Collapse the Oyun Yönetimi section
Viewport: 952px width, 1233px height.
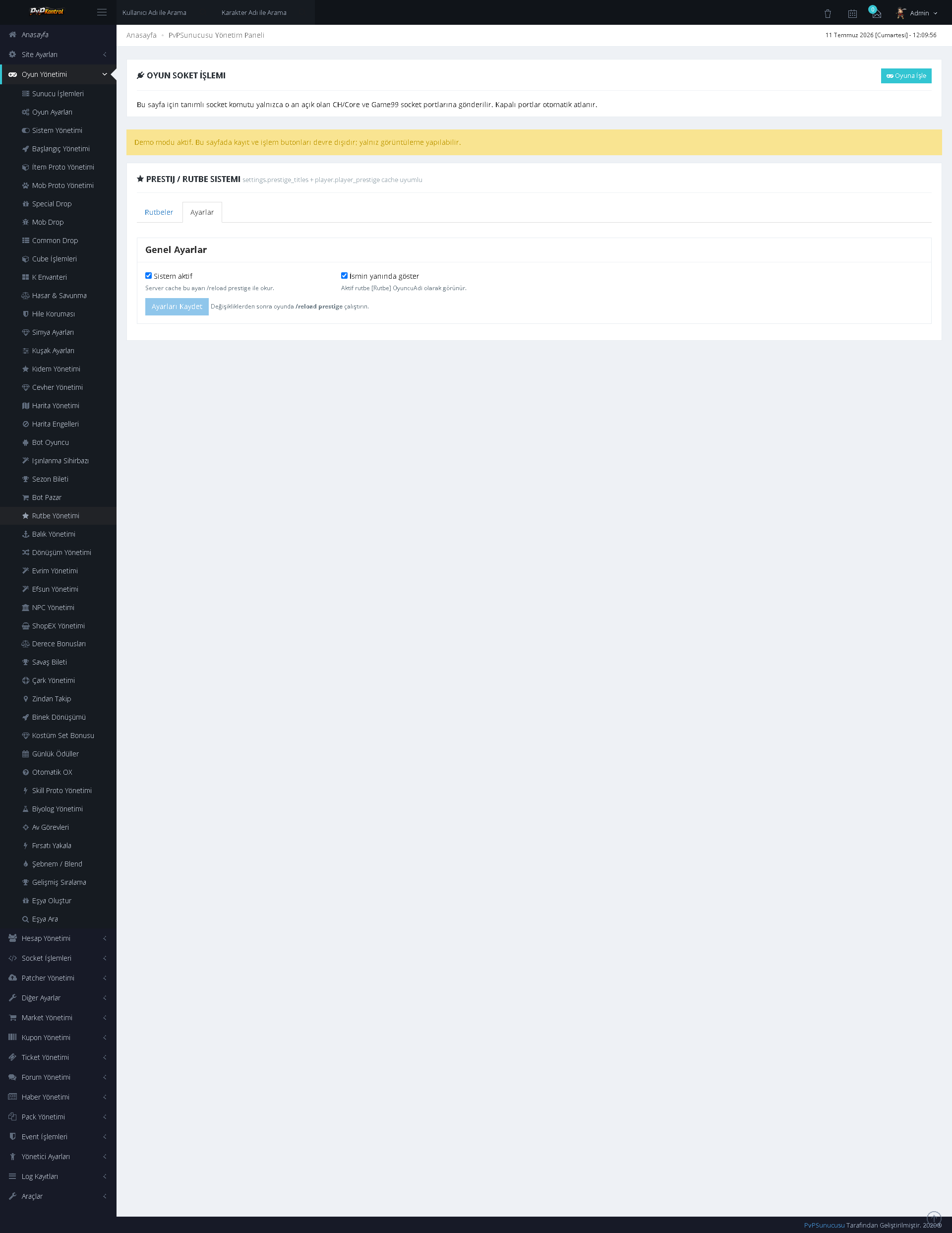pyautogui.click(x=58, y=74)
